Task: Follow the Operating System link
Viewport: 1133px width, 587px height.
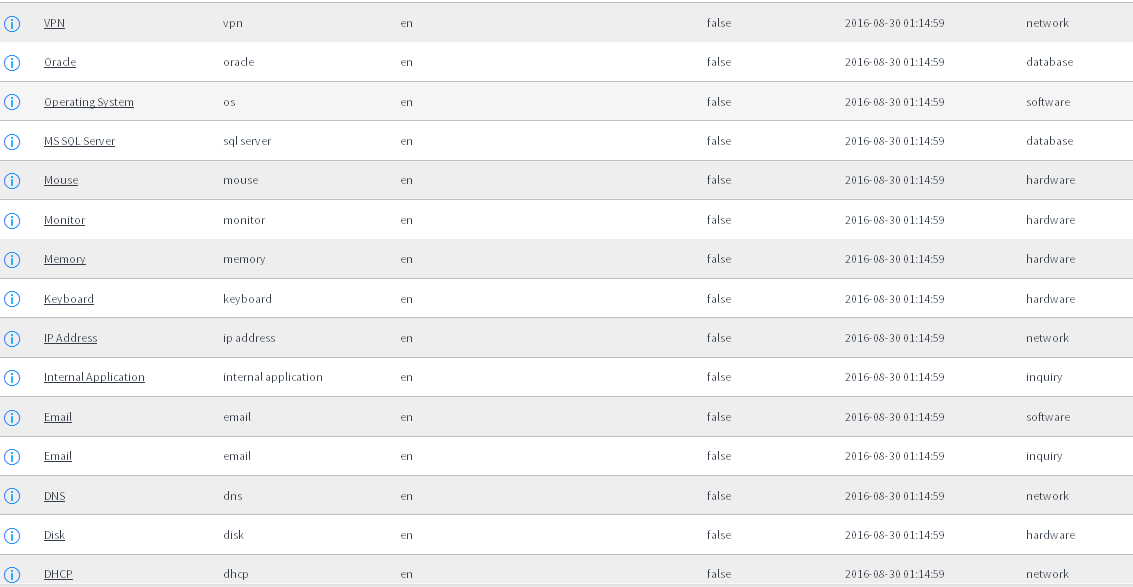Action: (x=89, y=102)
